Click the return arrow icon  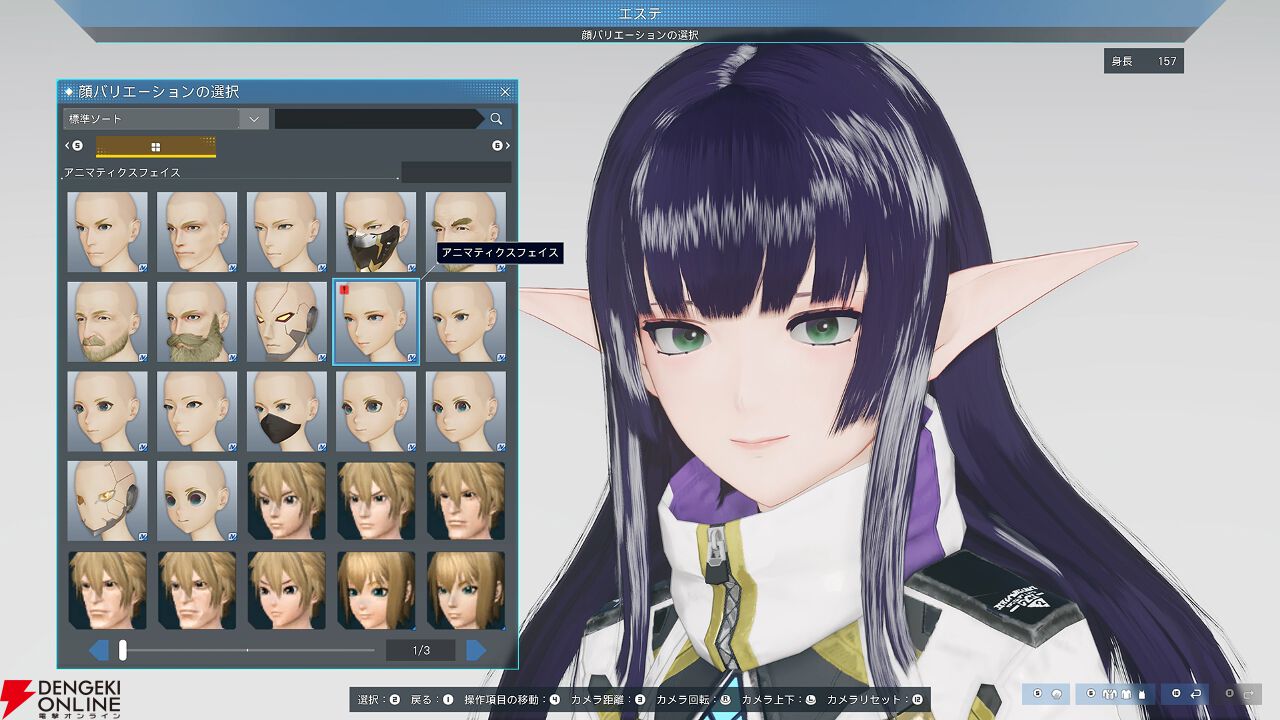pos(1187,693)
